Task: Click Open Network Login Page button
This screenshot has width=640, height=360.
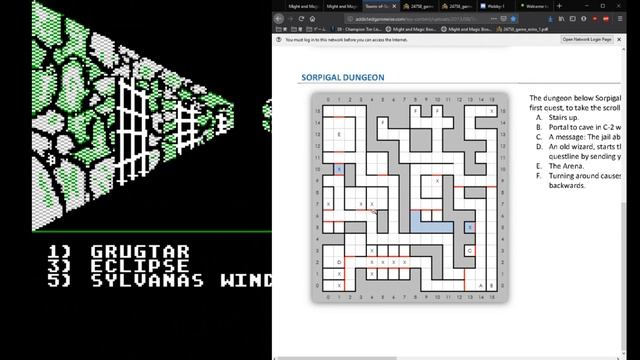Action: pos(587,40)
